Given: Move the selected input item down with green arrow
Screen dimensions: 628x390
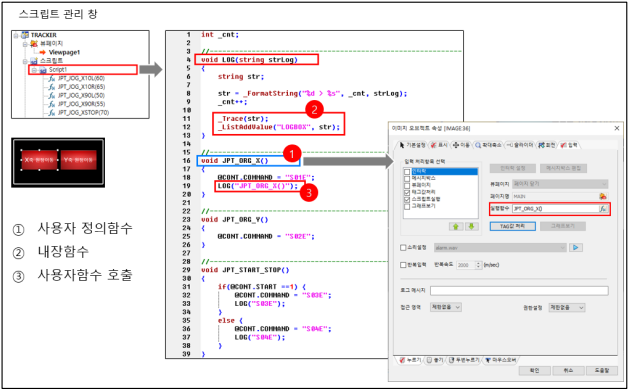Looking at the screenshot, I should click(471, 226).
